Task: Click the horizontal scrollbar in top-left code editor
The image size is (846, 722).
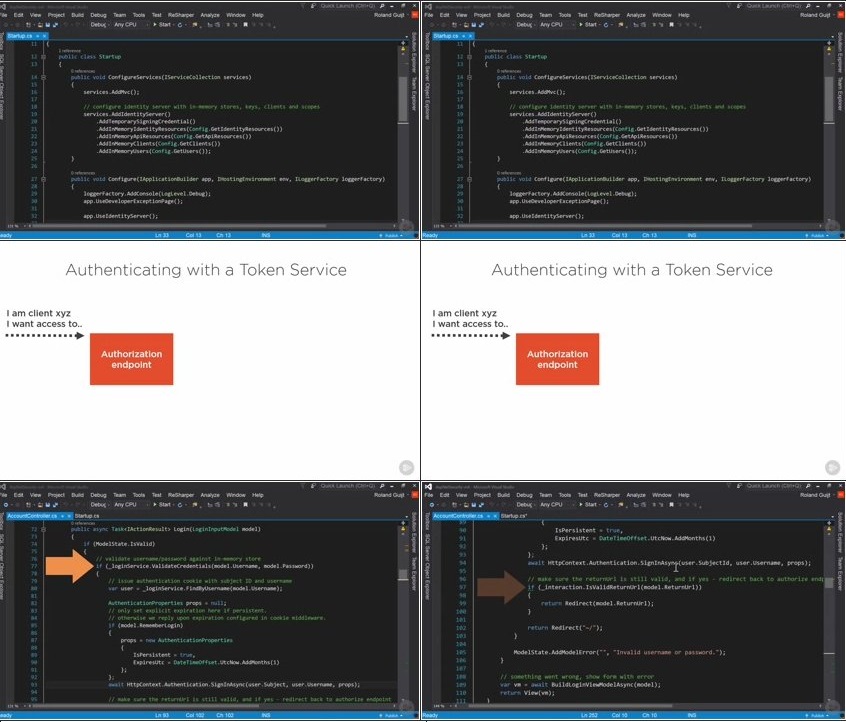Action: pyautogui.click(x=200, y=226)
